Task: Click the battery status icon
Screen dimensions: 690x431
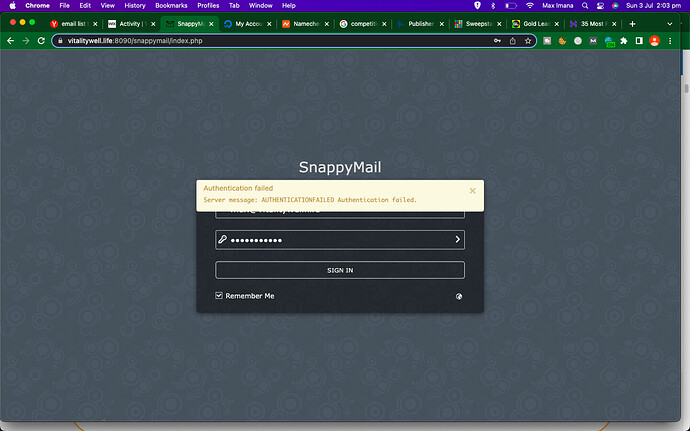Action: (511, 5)
